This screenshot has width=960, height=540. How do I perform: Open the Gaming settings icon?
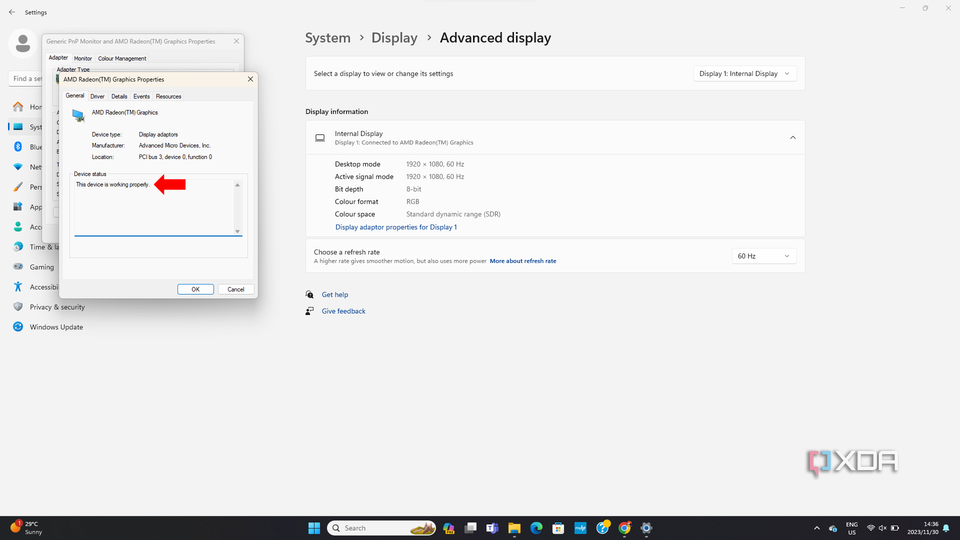click(x=18, y=267)
